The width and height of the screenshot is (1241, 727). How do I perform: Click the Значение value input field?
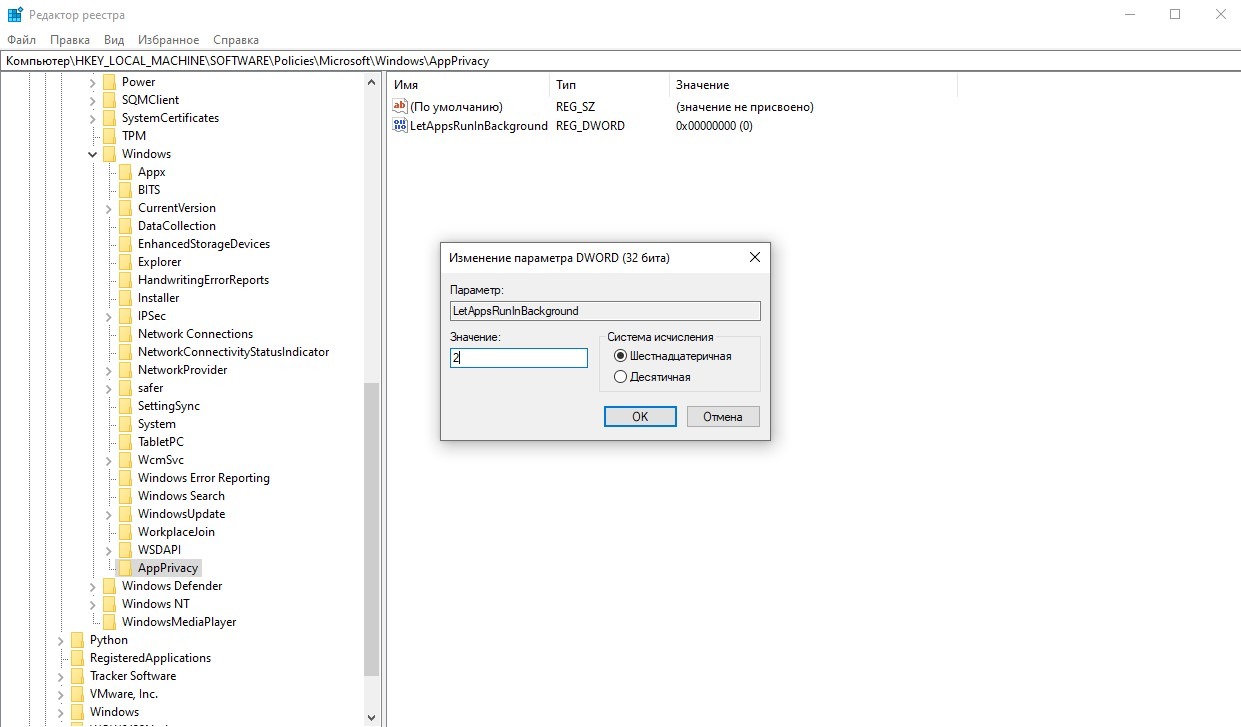[x=518, y=358]
